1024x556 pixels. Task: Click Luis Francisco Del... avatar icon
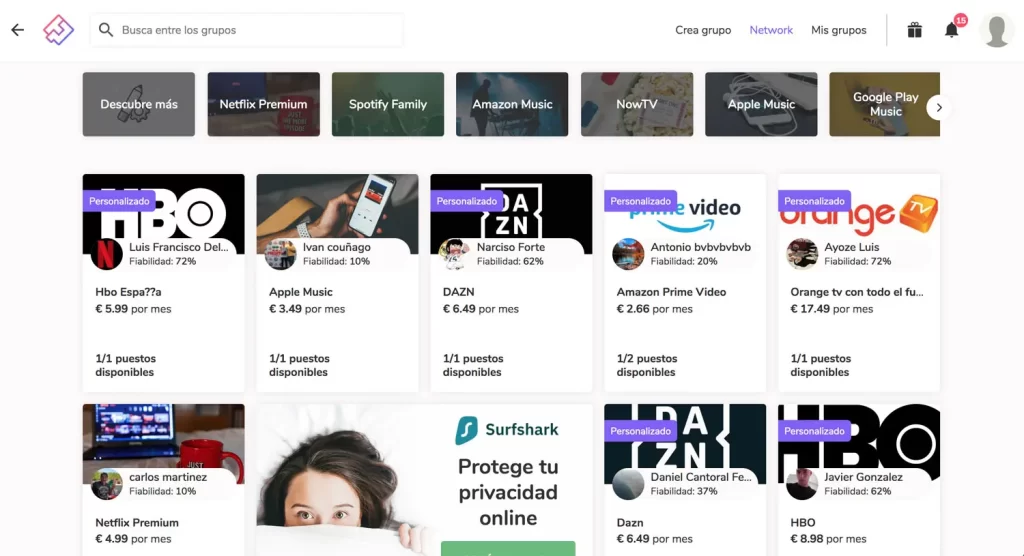106,254
